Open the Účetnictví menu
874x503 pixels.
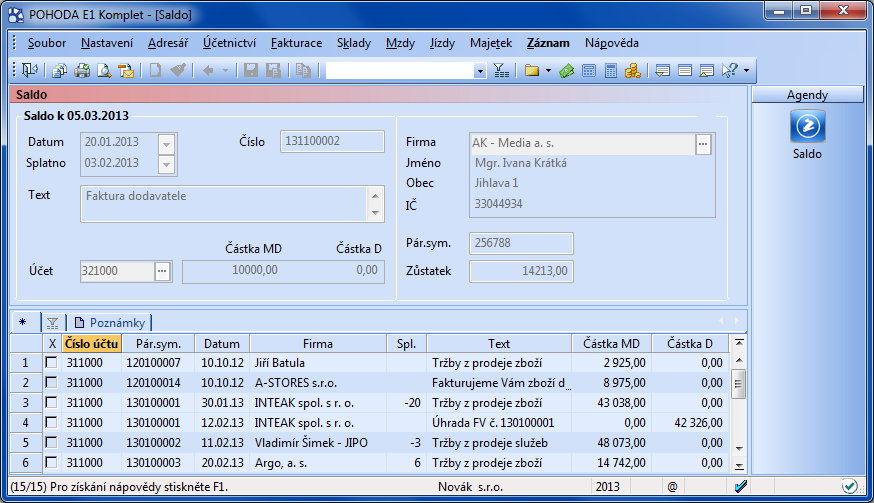(x=229, y=43)
